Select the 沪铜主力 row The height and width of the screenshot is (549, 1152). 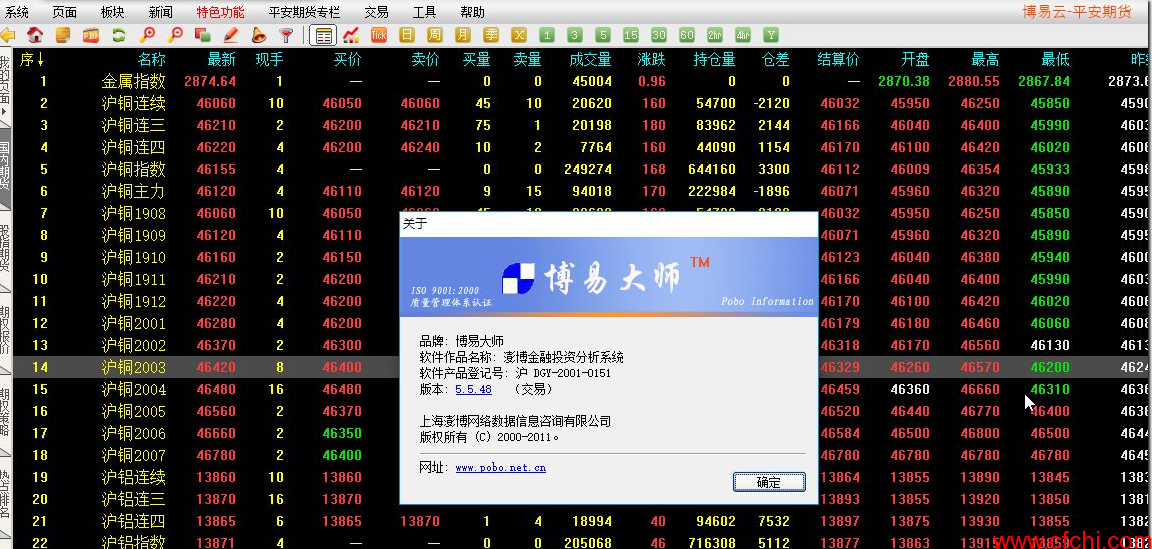582,191
